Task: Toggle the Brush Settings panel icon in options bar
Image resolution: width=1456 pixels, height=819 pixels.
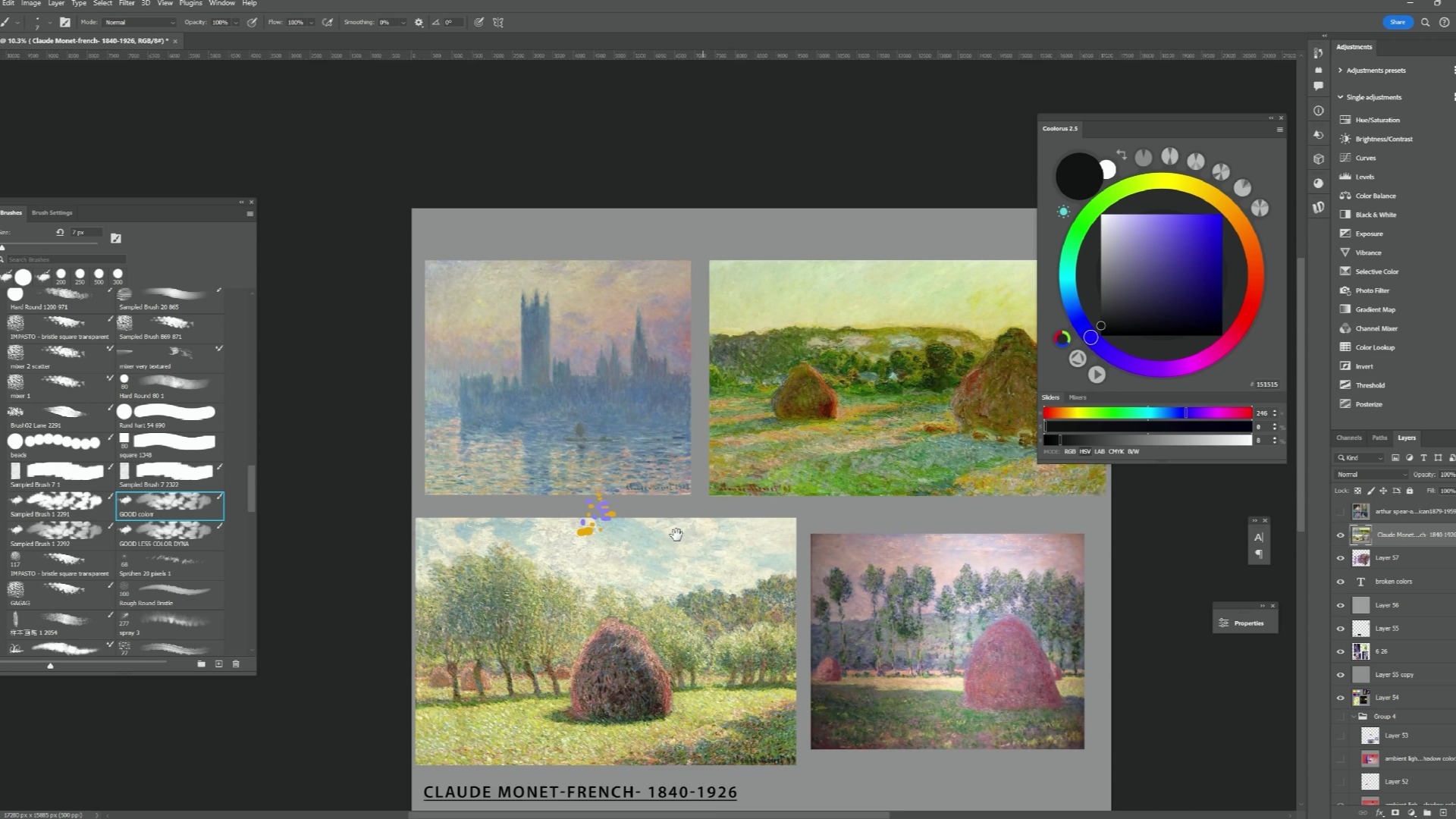Action: click(x=65, y=22)
